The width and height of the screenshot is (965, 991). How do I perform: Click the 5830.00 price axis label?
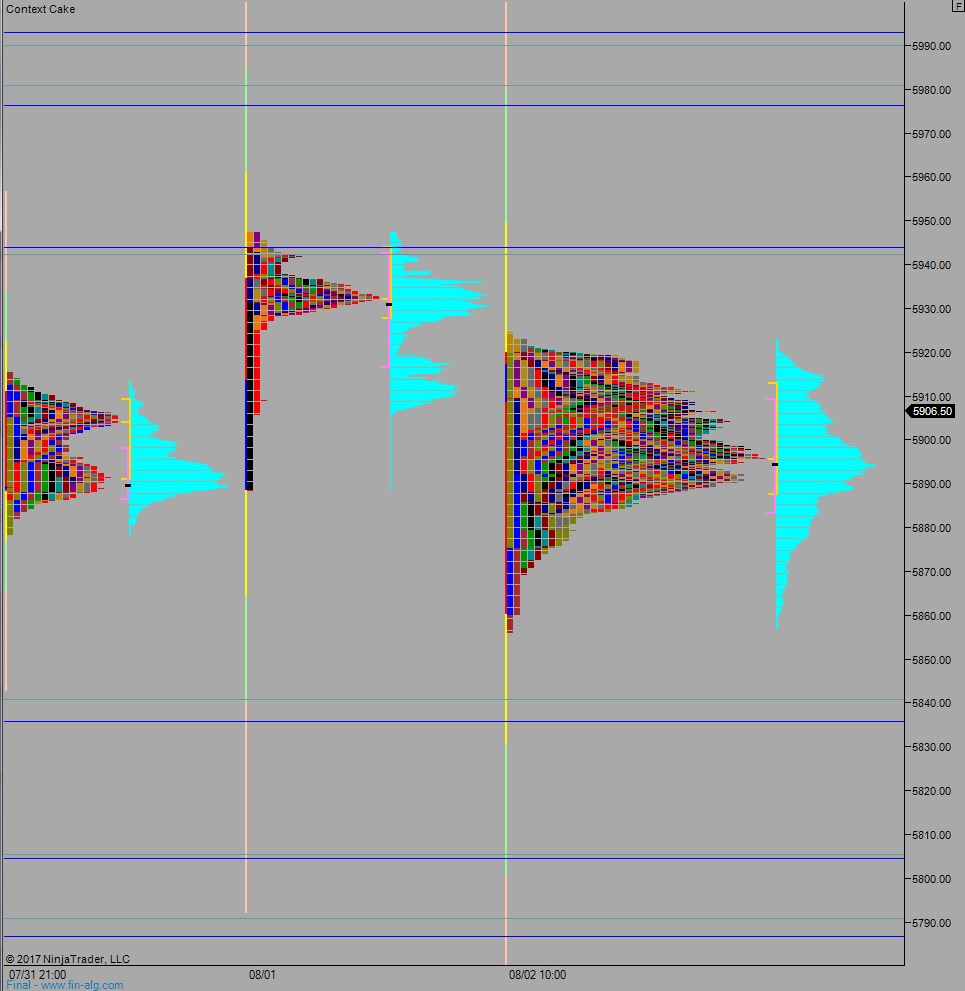[x=931, y=747]
